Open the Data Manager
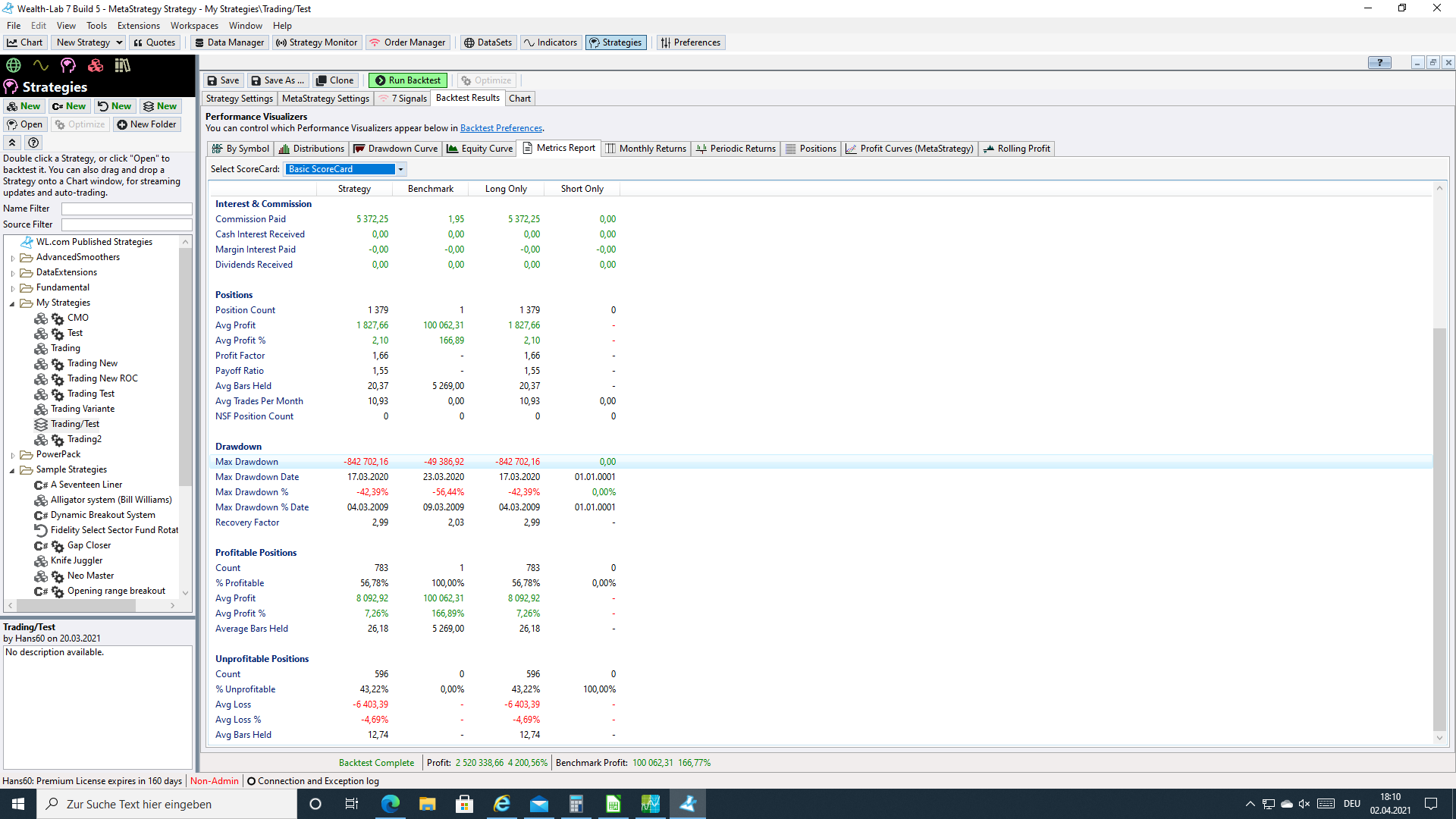Viewport: 1456px width, 819px height. coord(230,42)
